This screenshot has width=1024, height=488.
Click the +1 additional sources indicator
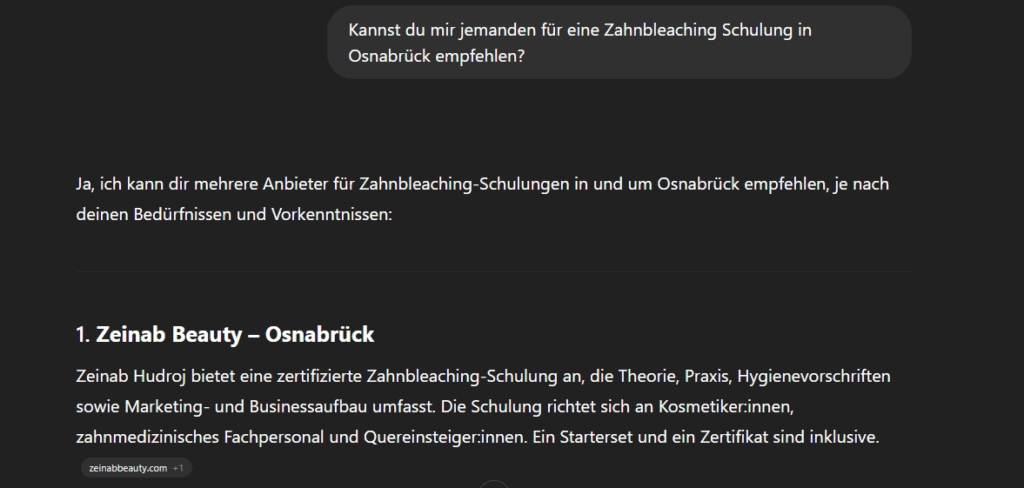[178, 468]
